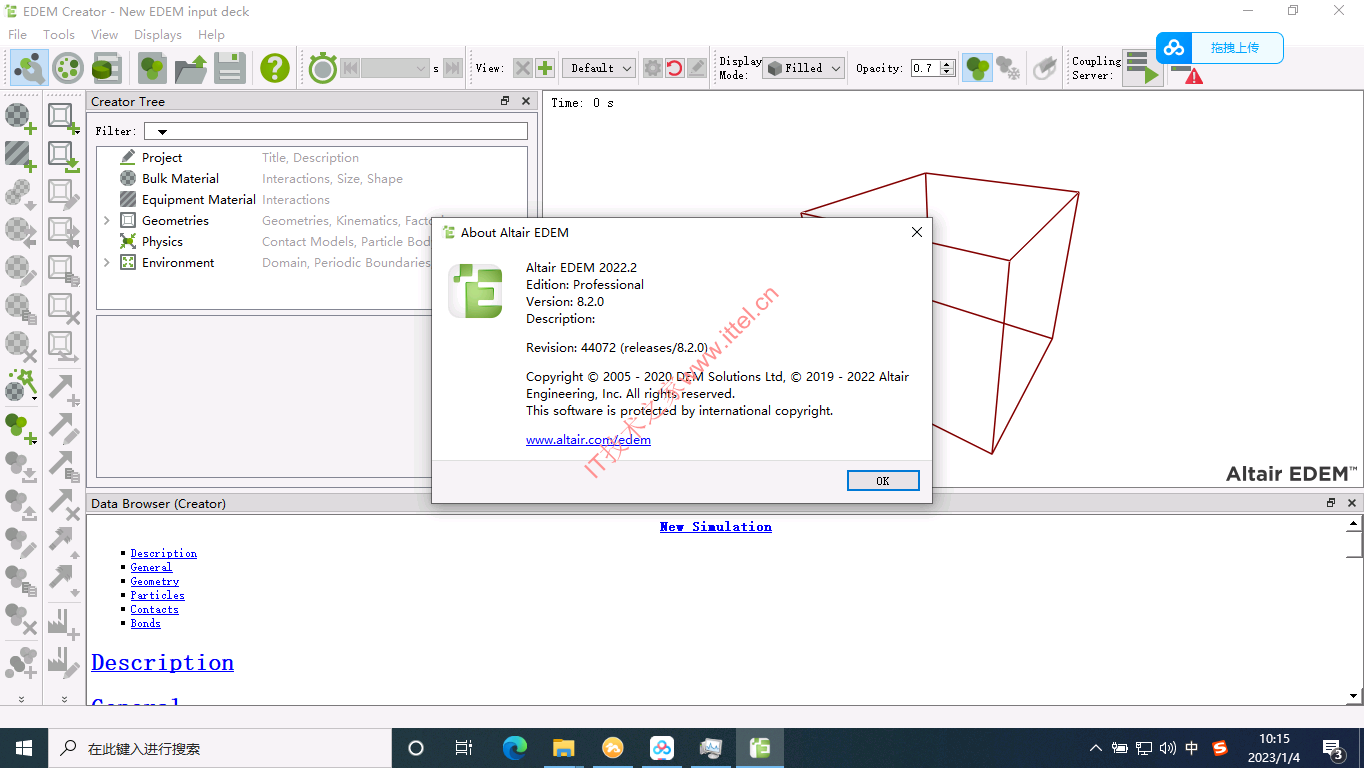Open the Displays menu

158,34
